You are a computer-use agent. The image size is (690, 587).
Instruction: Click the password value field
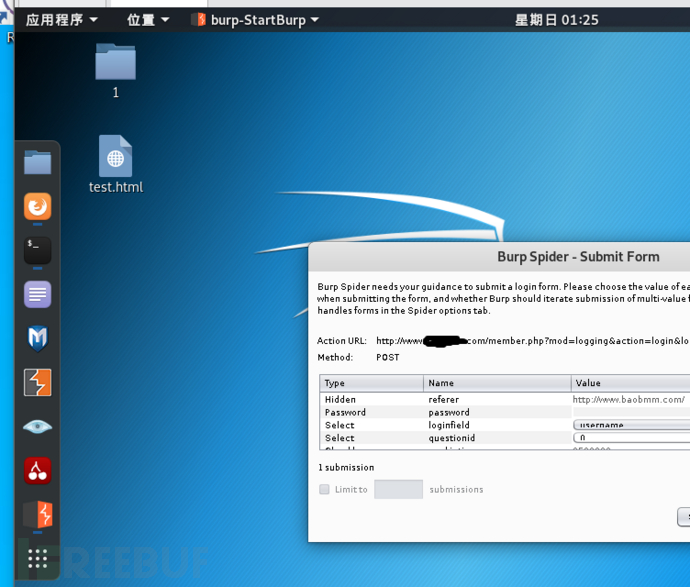point(630,412)
